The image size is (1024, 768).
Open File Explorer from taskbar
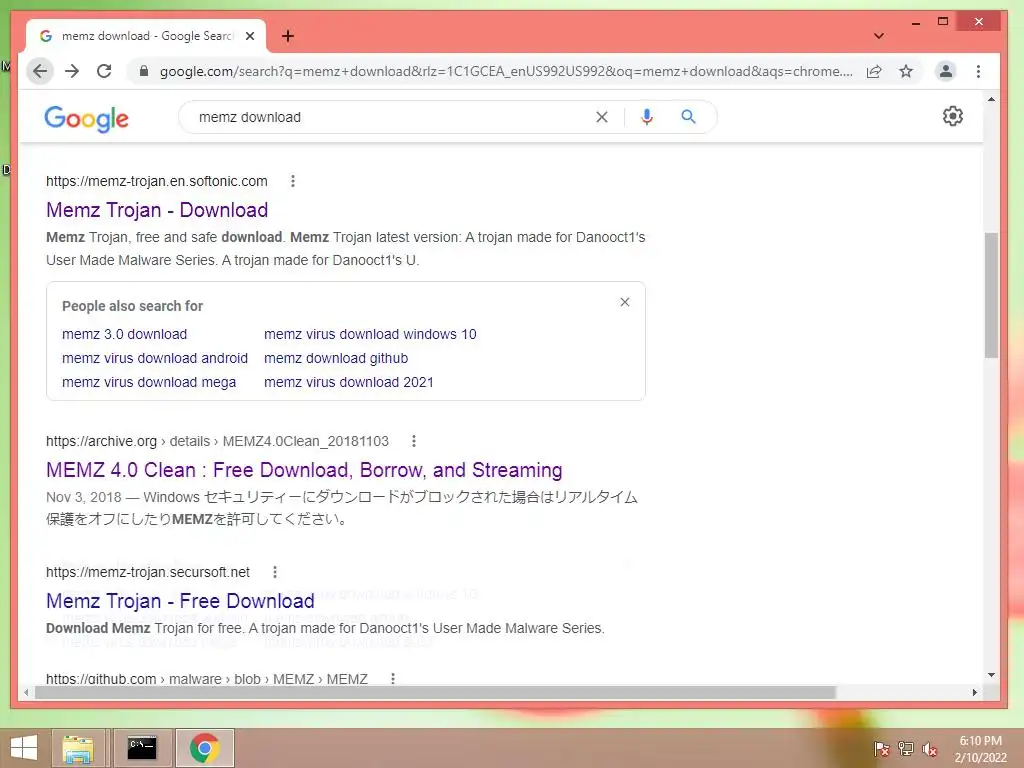[78, 748]
